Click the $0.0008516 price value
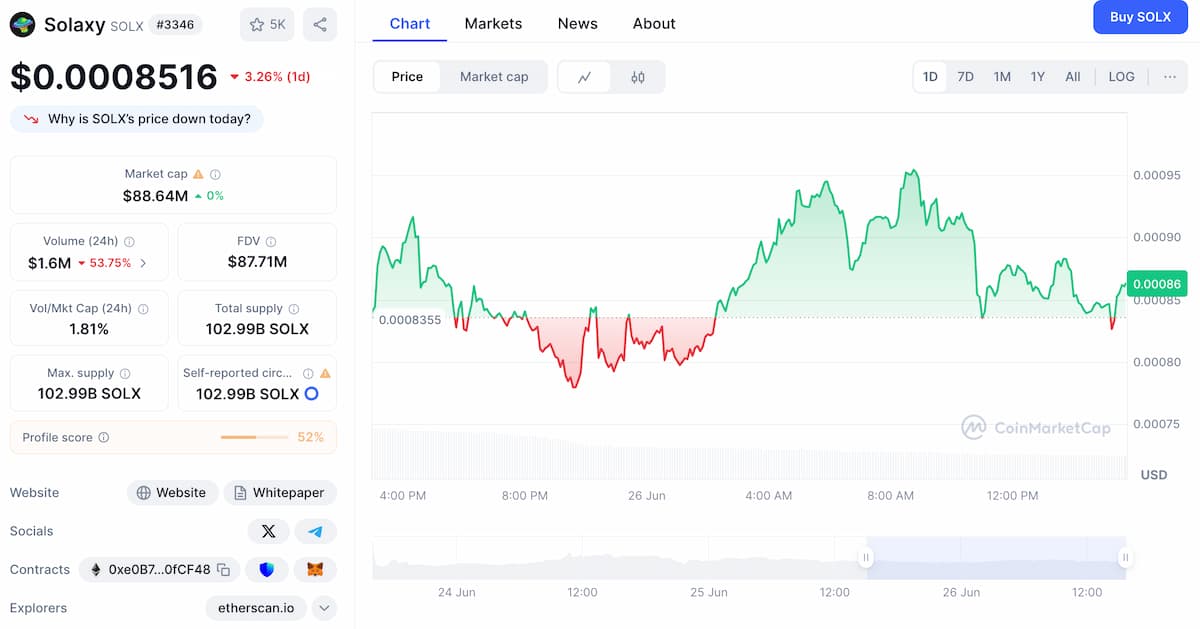1200x629 pixels. click(x=114, y=77)
